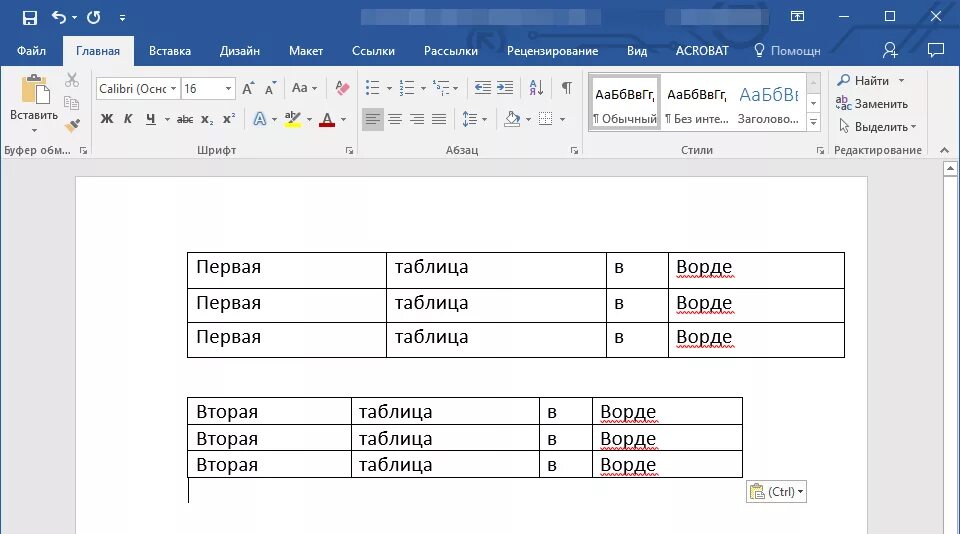Screen dimensions: 960x534
Task: Open the Paste Options (Ctrl) popup
Action: point(776,491)
